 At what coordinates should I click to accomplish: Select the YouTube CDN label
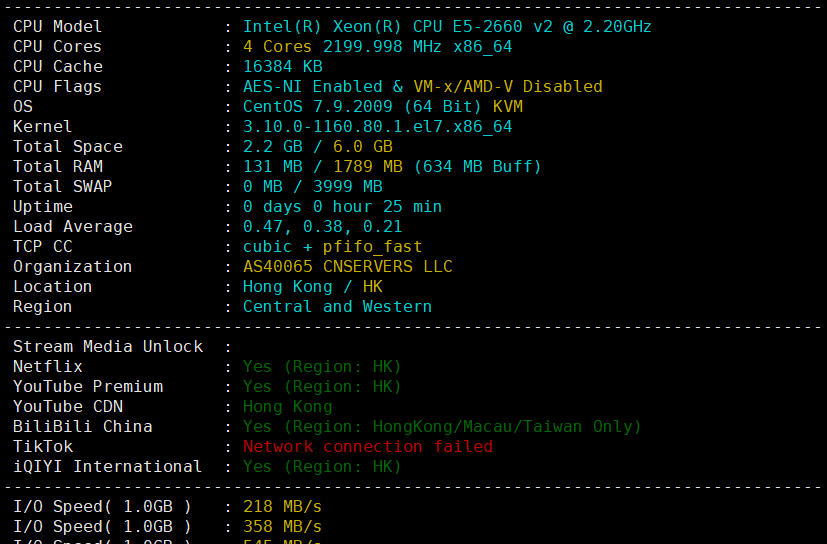[x=68, y=407]
